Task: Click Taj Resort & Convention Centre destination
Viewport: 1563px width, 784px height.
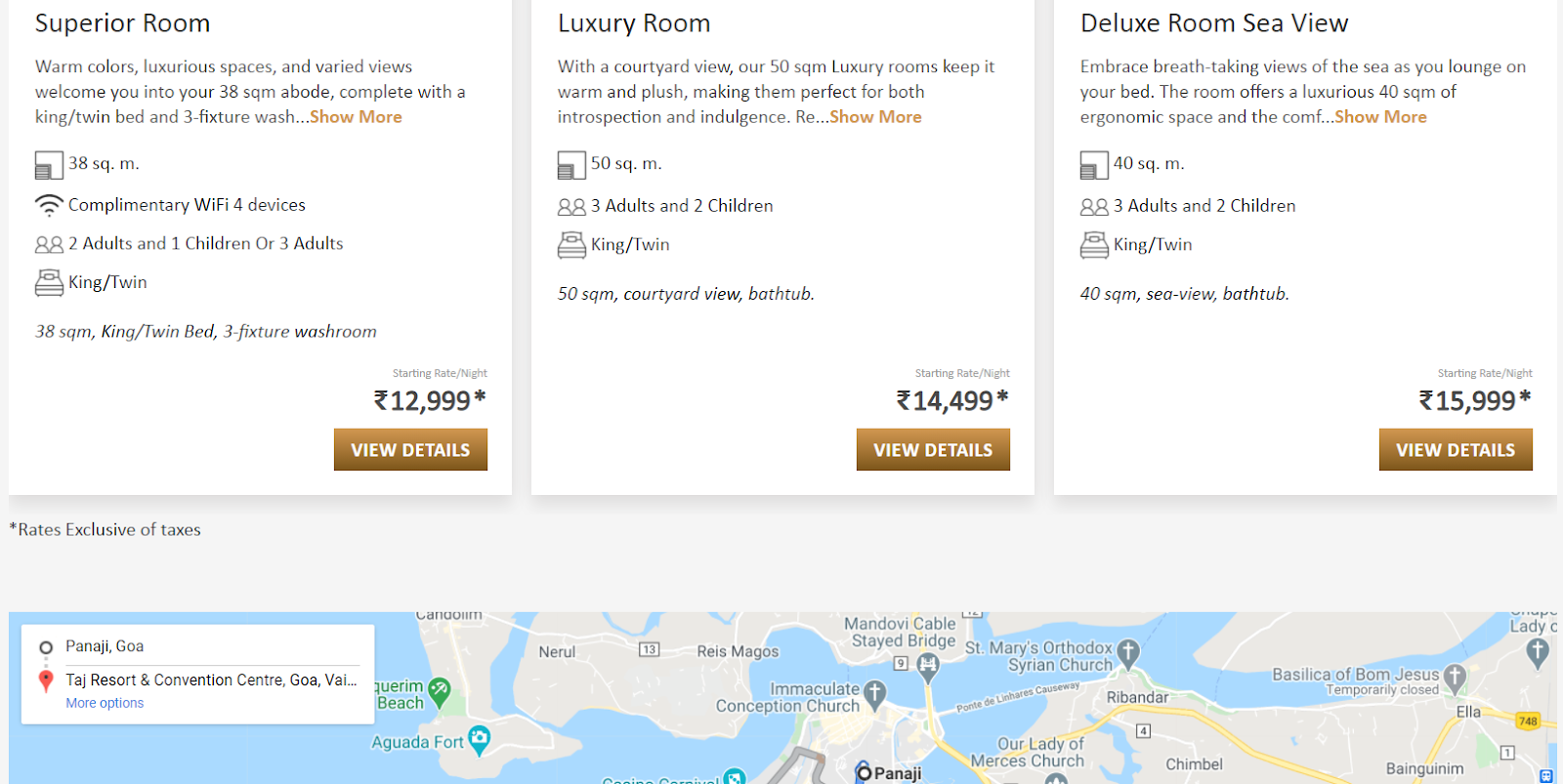Action: (x=211, y=680)
